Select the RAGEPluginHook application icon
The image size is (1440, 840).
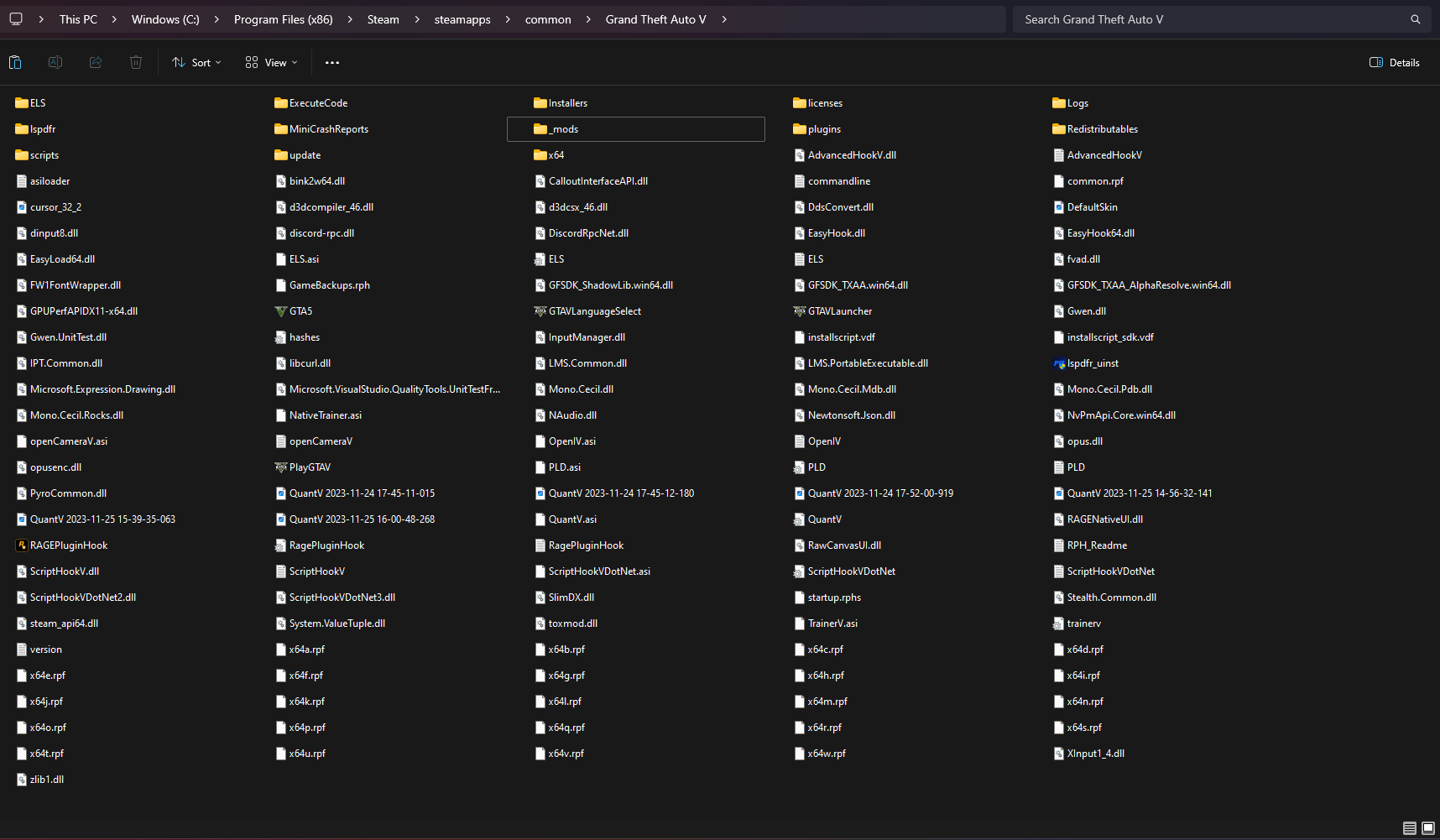(x=22, y=545)
